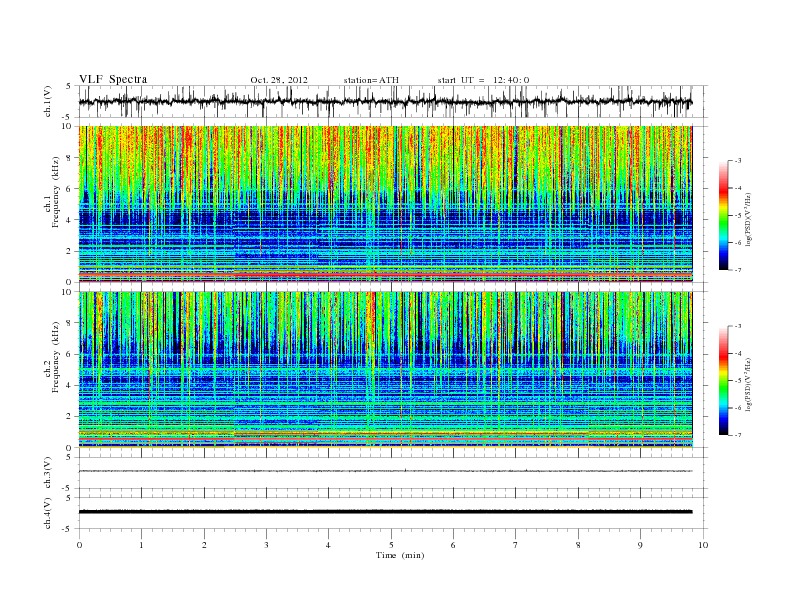Viewport: 792px width, 612px height.
Task: Click the "ch.3(V)" y-axis label
Action: click(x=48, y=472)
